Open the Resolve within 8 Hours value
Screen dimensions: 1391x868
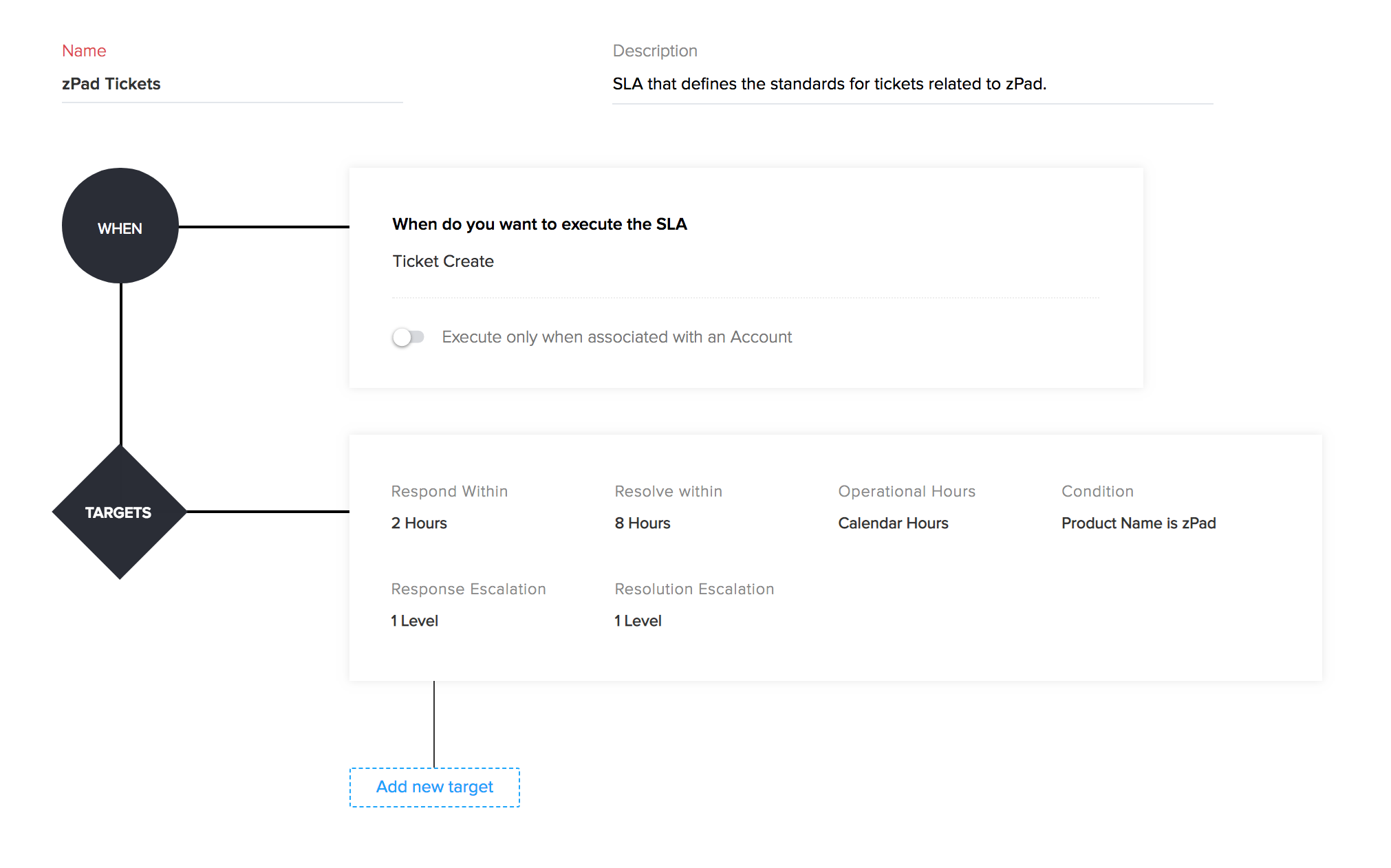coord(643,523)
